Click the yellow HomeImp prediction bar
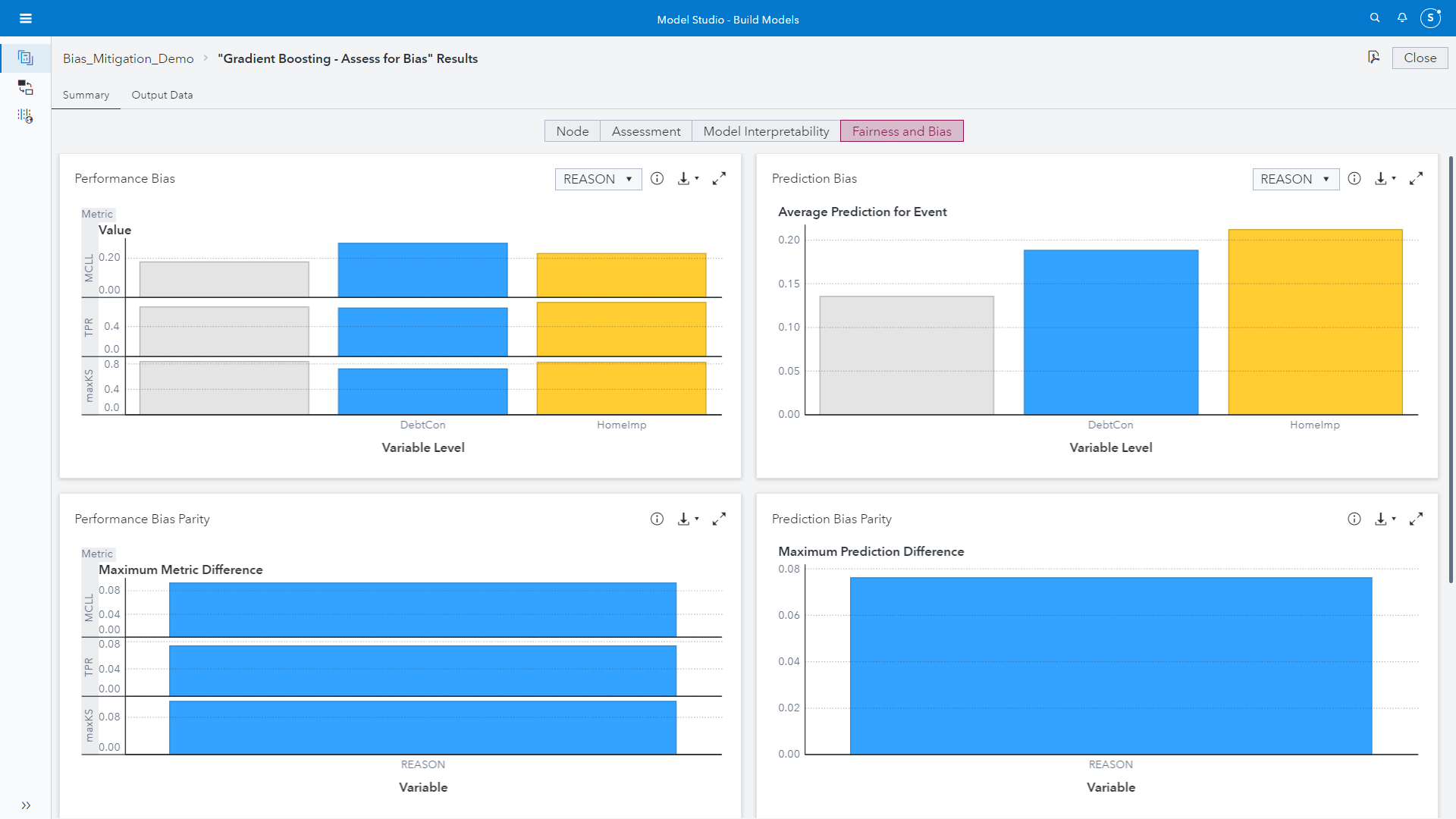 tap(1315, 322)
